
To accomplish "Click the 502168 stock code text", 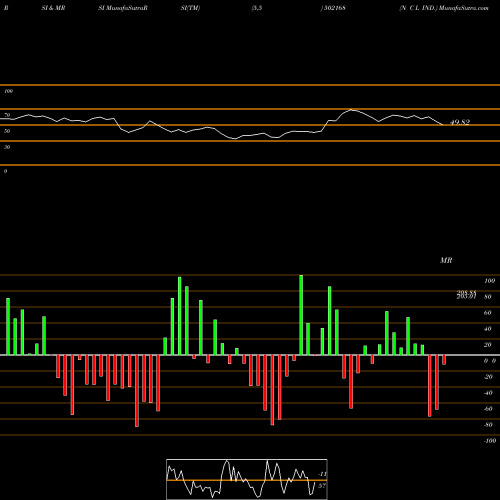I will (x=334, y=8).
